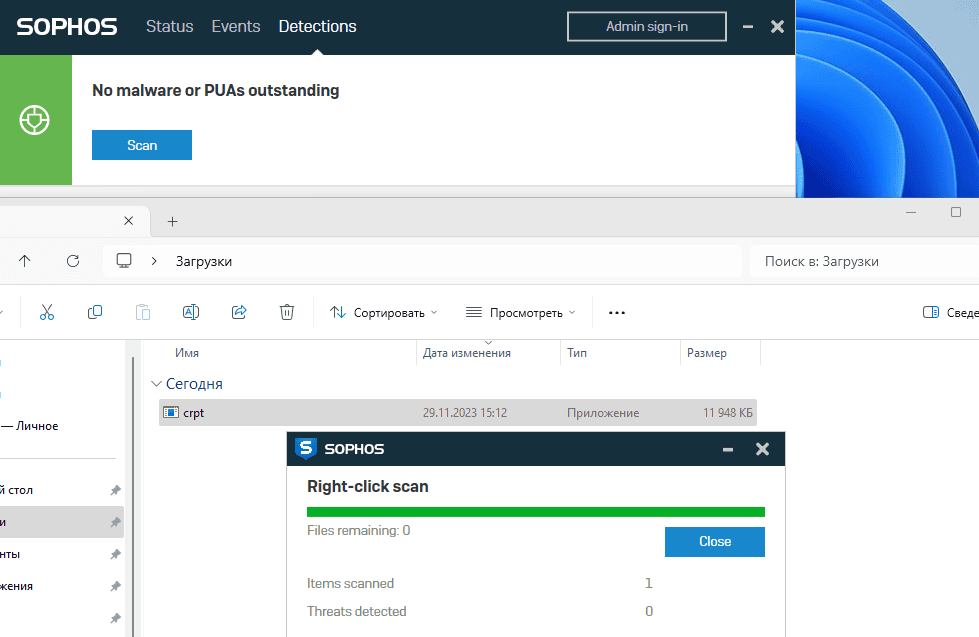Click the Files remaining: 0 text
The height and width of the screenshot is (637, 979).
tap(358, 530)
